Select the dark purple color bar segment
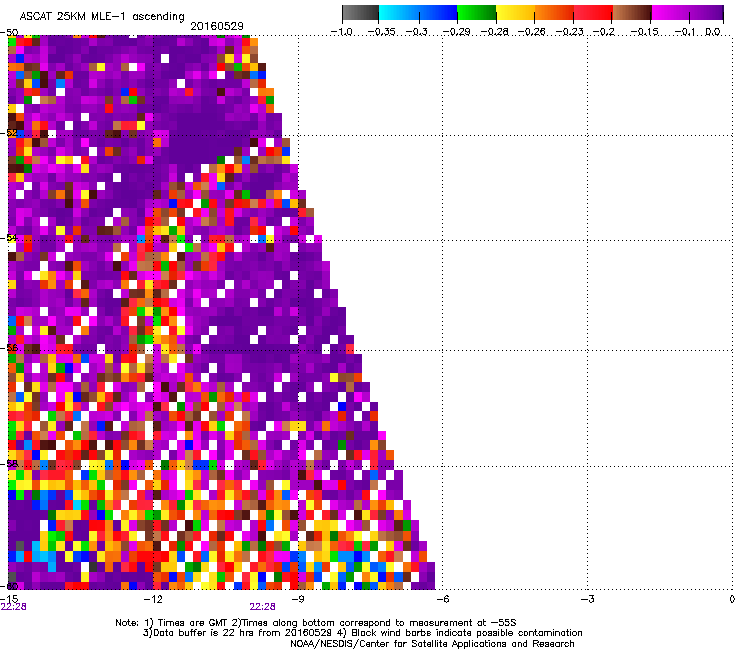This screenshot has height=650, width=740. 706,13
